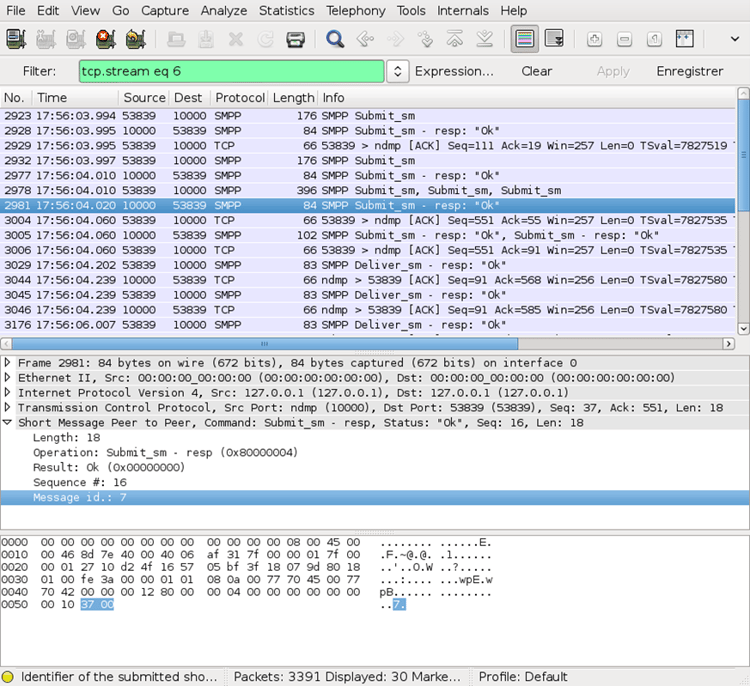This screenshot has width=750, height=686.
Task: Open the Statistics menu
Action: pos(286,10)
